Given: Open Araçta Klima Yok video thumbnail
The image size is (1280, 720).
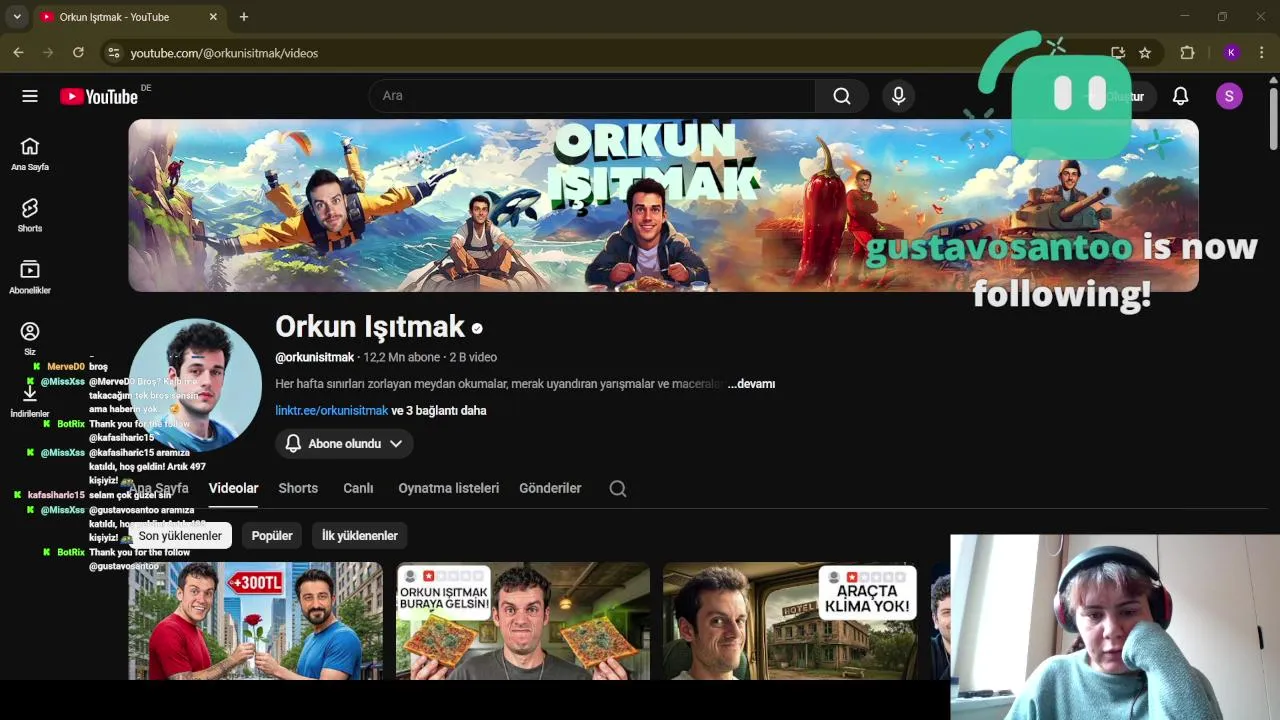Looking at the screenshot, I should [790, 621].
